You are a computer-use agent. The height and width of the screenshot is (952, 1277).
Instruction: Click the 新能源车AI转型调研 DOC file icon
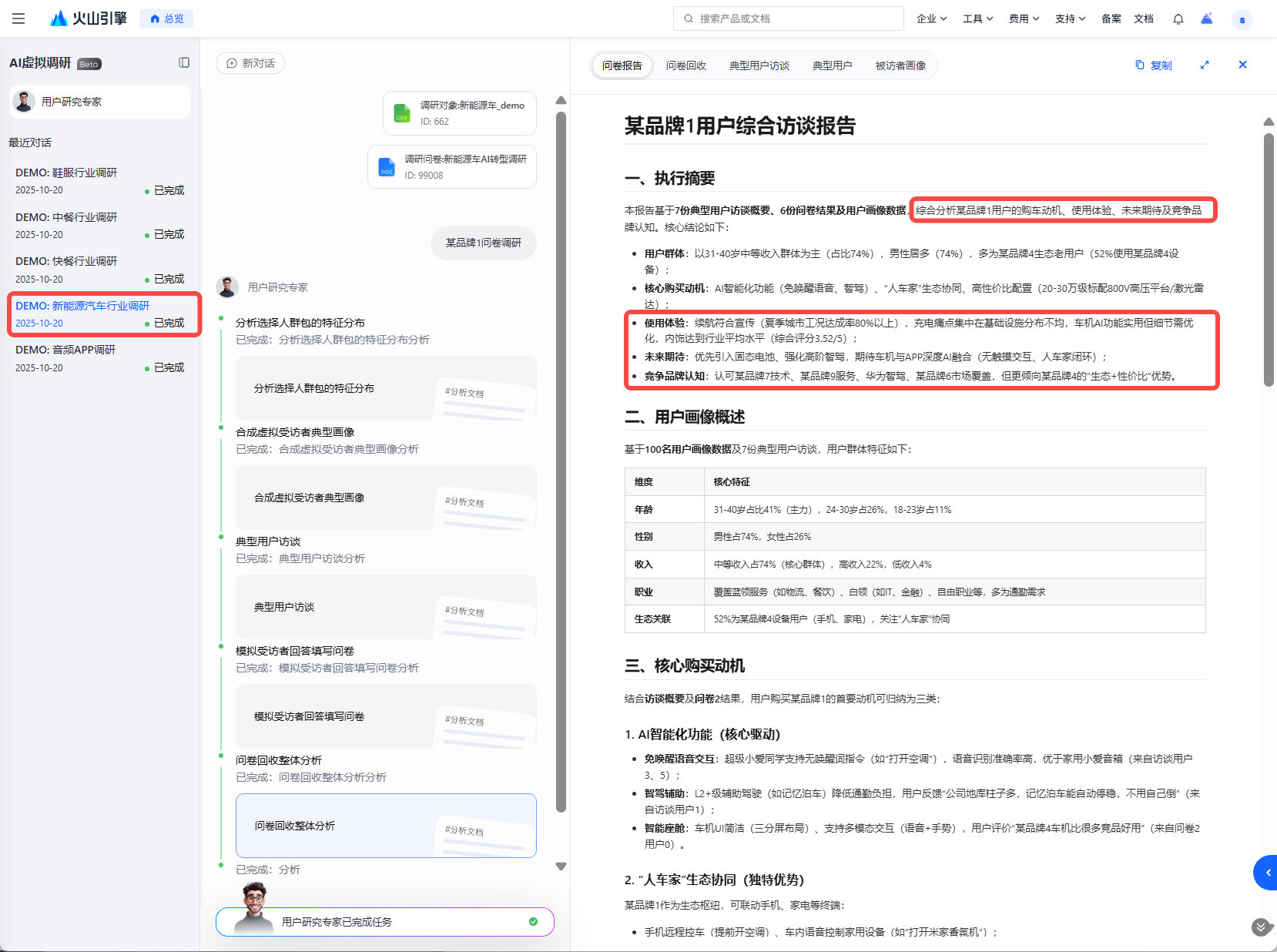[387, 167]
